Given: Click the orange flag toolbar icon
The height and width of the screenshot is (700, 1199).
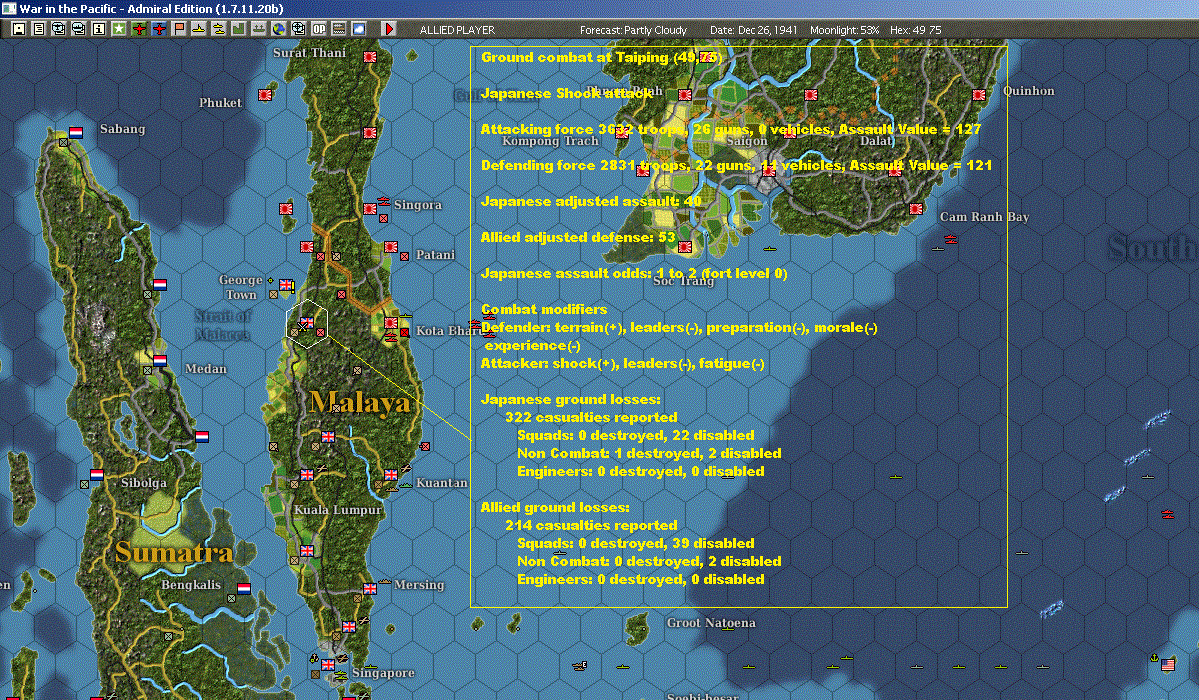Looking at the screenshot, I should (179, 29).
